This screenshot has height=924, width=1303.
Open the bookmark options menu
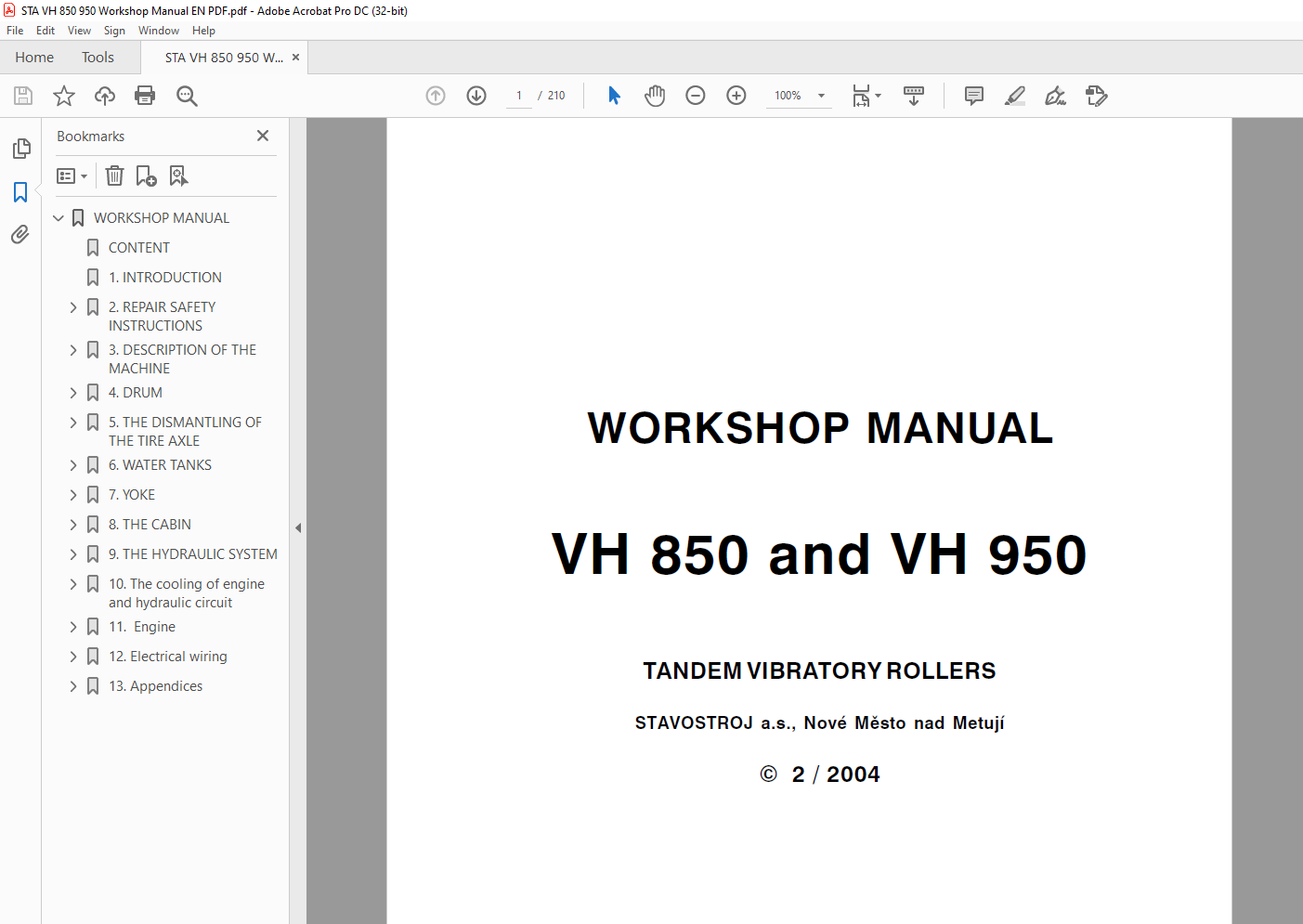point(72,176)
